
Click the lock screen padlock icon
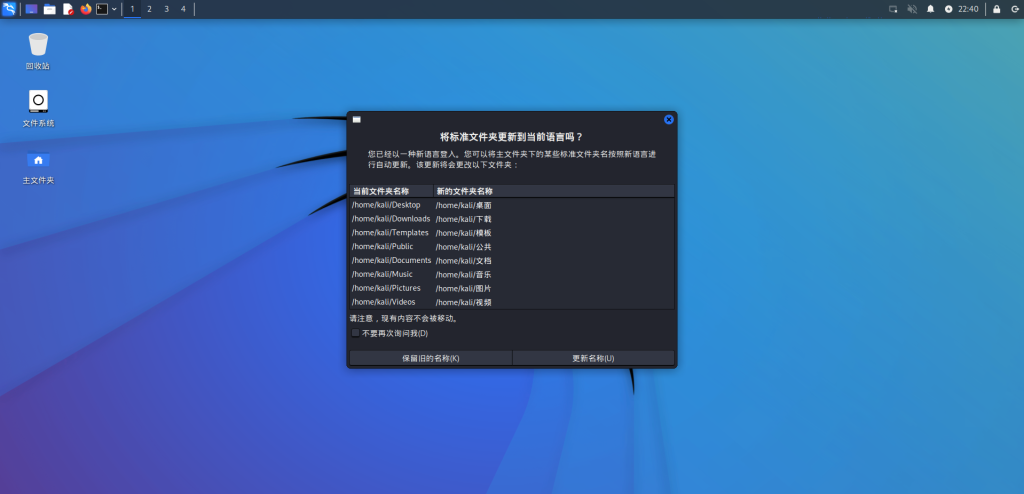(x=997, y=9)
